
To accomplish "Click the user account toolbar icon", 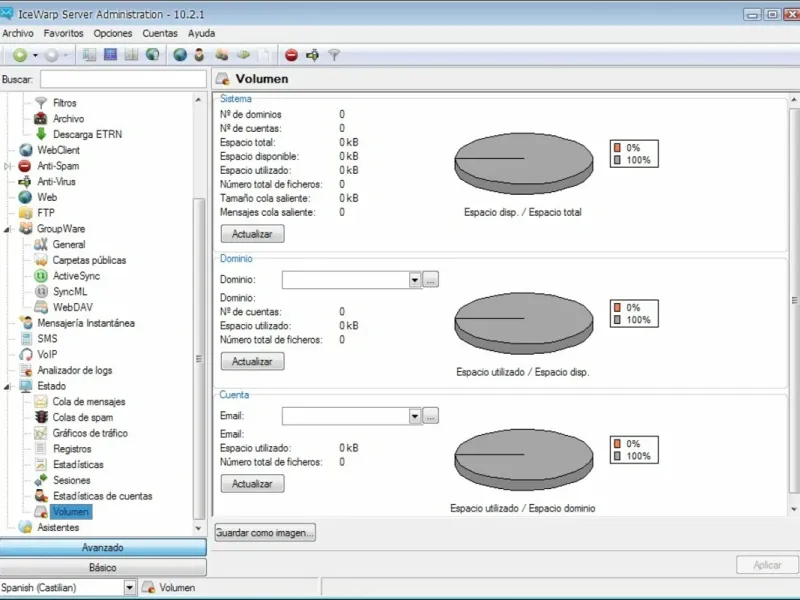I will (x=199, y=55).
